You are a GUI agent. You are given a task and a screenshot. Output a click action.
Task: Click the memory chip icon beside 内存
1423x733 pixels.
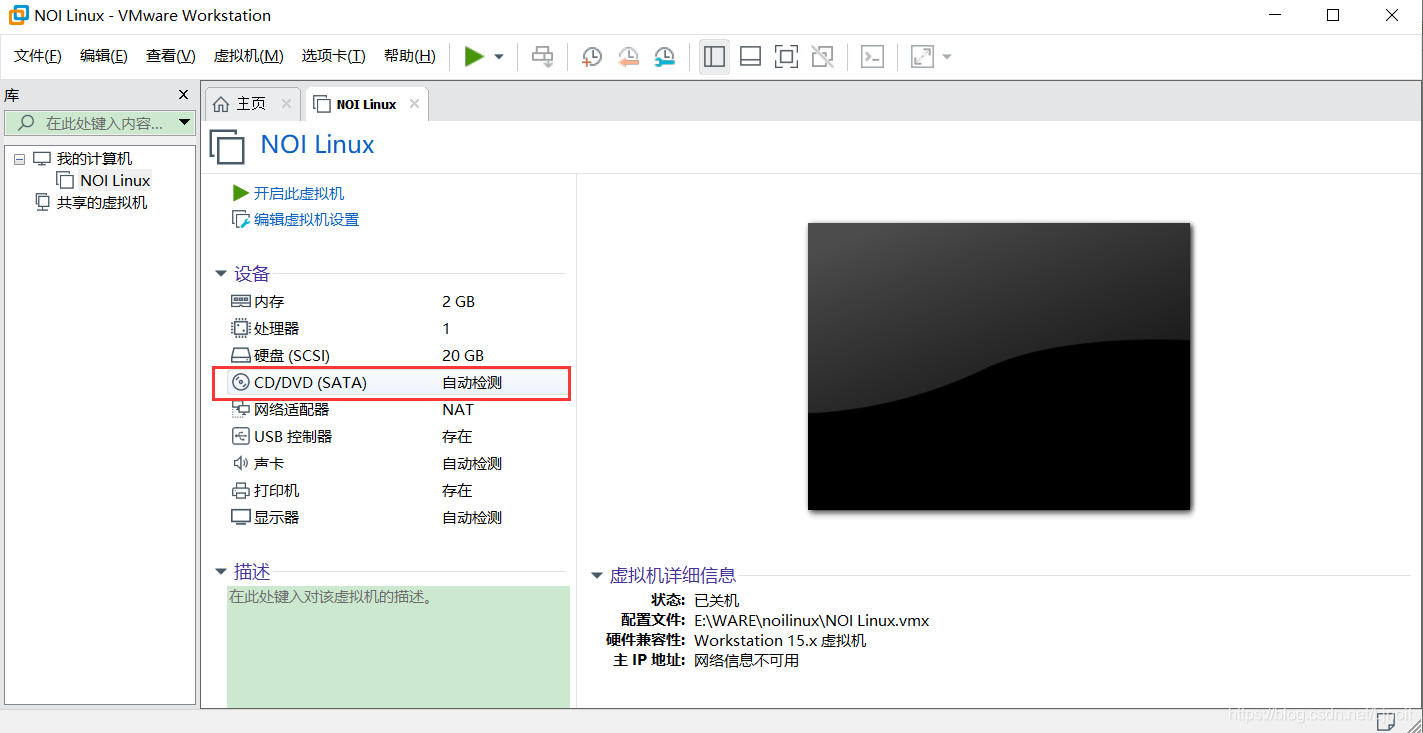[x=240, y=302]
